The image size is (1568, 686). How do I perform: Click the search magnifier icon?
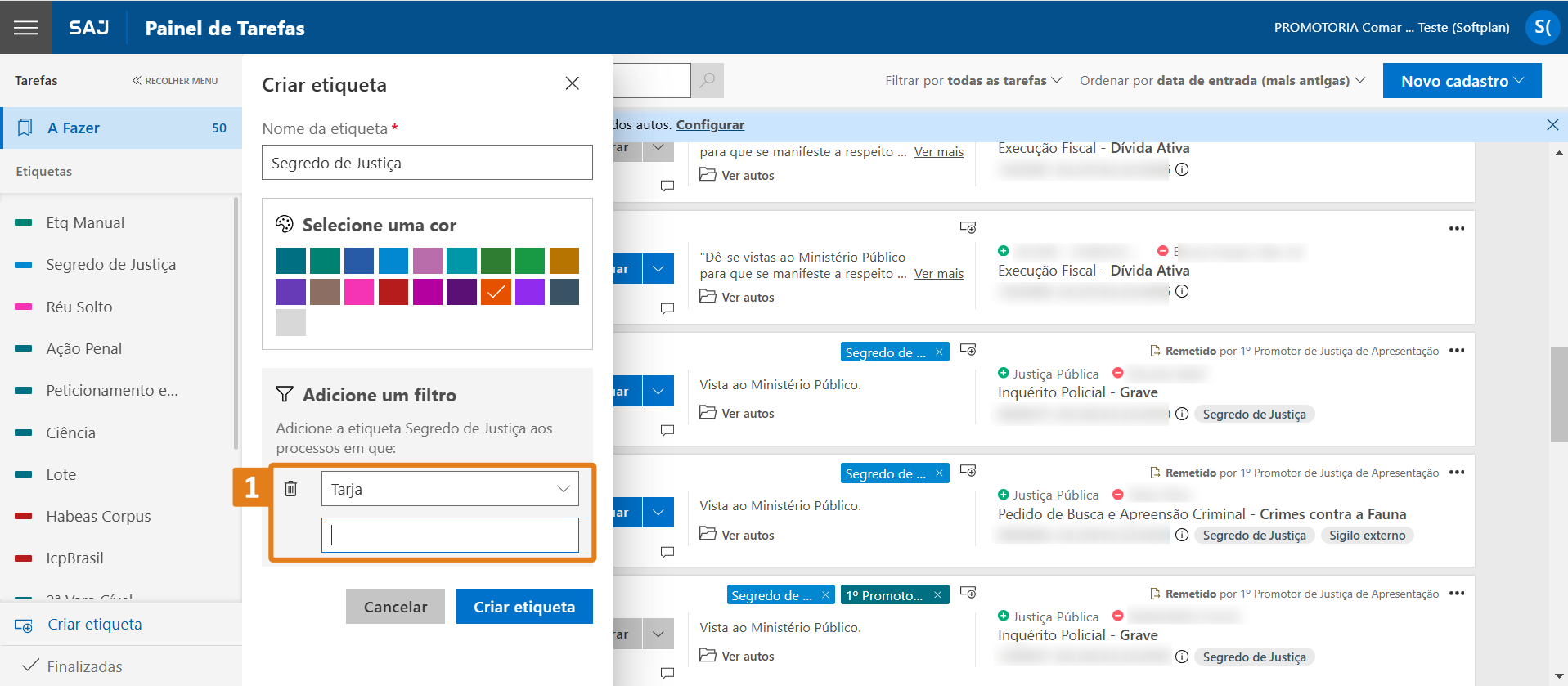(708, 80)
